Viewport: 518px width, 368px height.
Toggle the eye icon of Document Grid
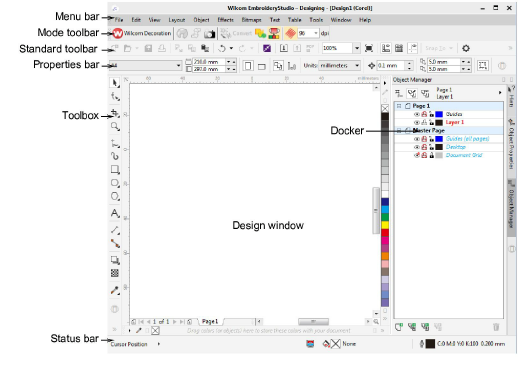[x=417, y=155]
